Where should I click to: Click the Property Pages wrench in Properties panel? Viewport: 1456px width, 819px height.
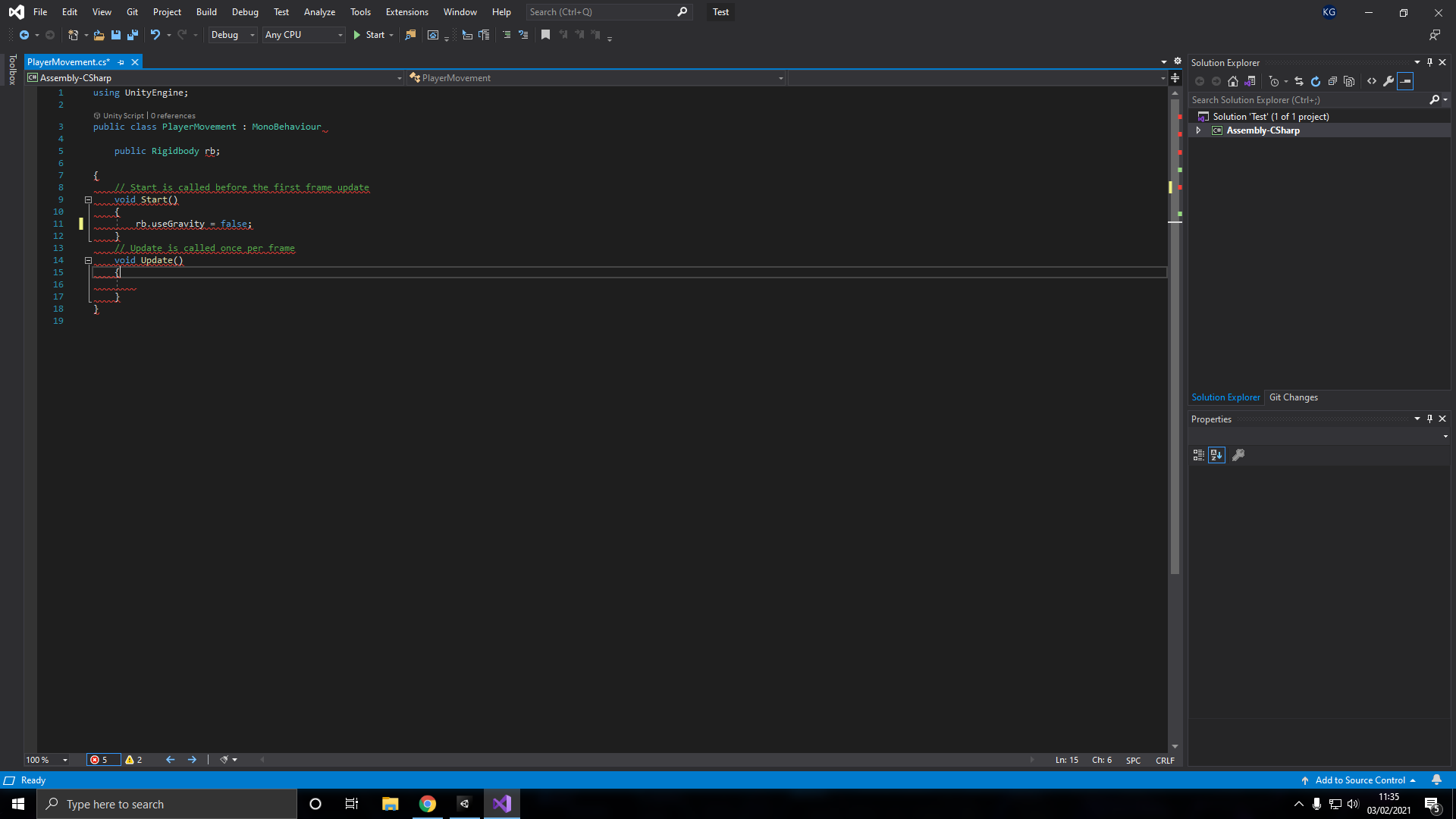pos(1238,455)
